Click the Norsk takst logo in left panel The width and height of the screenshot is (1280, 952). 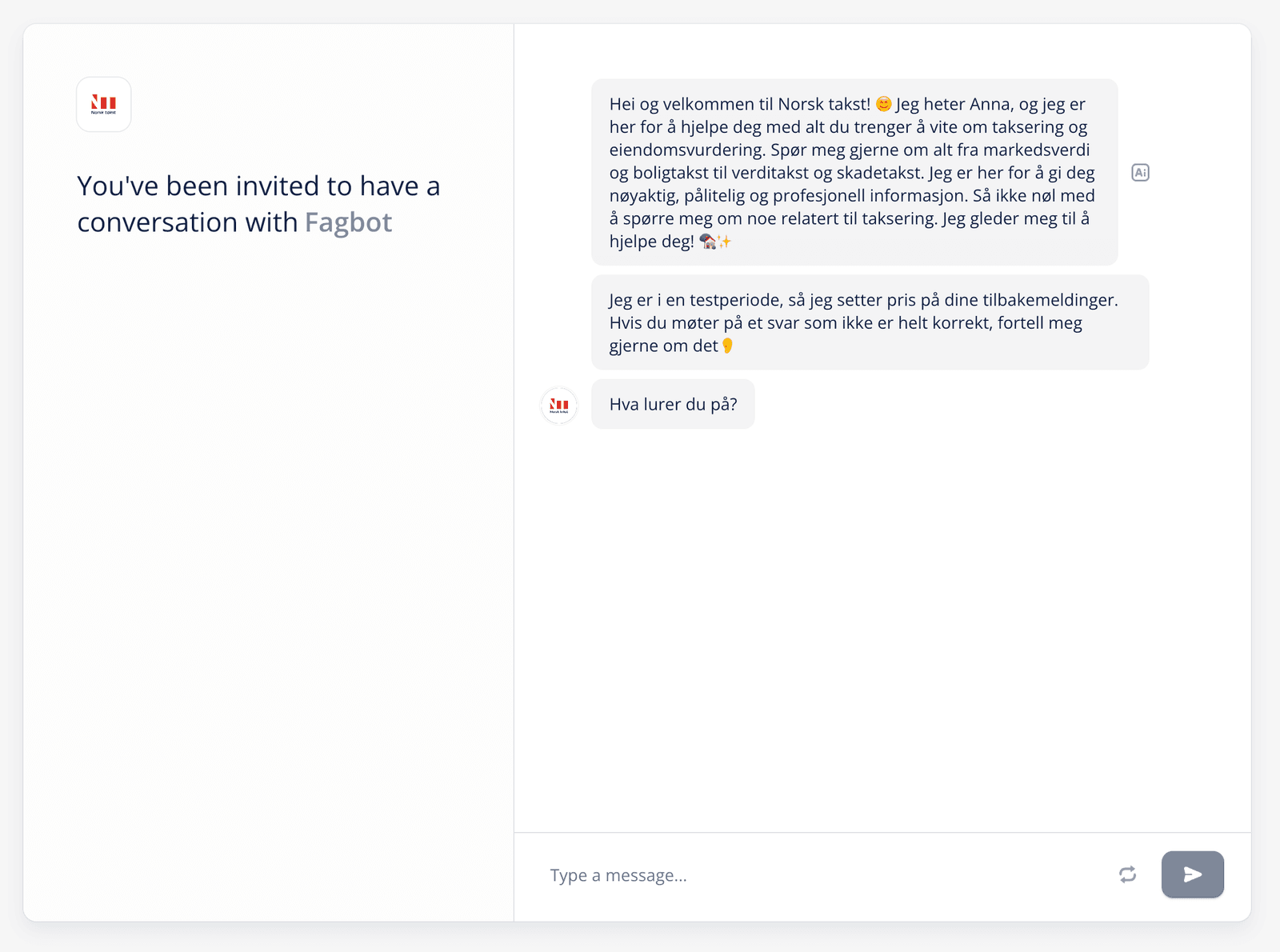pos(104,104)
